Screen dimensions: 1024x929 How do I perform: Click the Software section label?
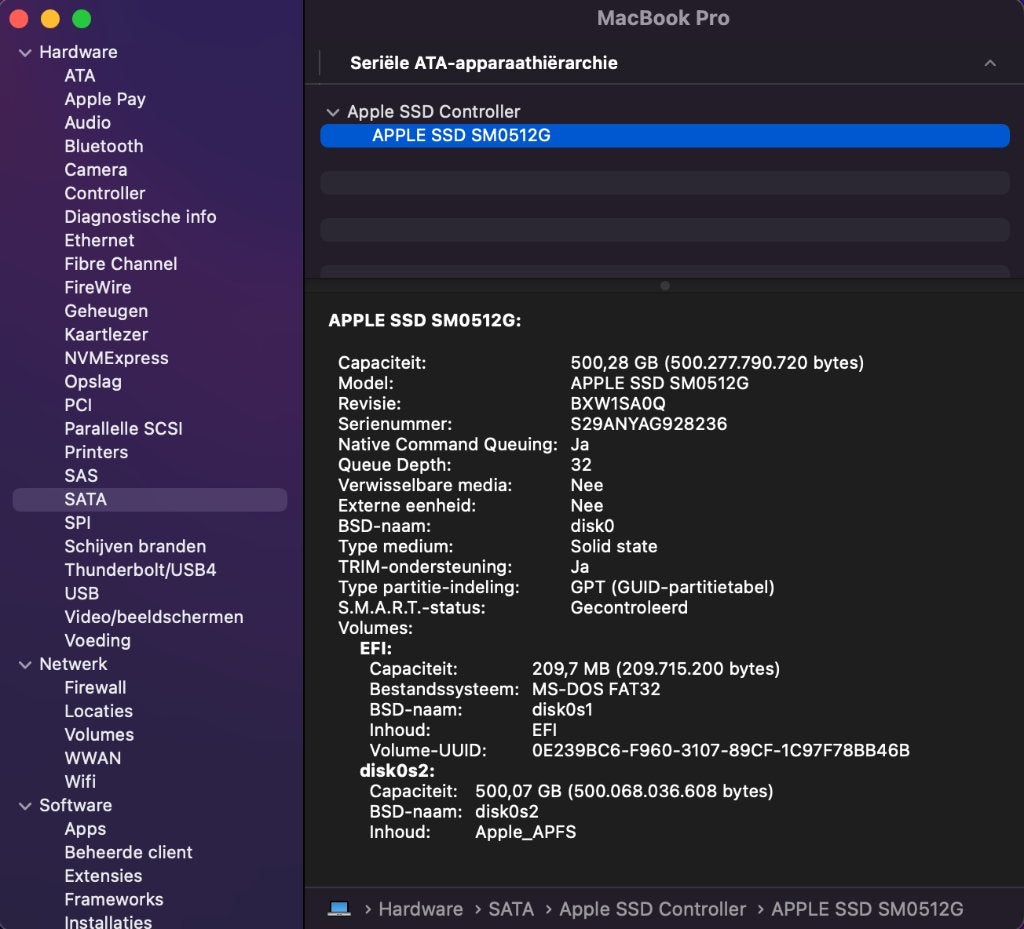(x=75, y=805)
